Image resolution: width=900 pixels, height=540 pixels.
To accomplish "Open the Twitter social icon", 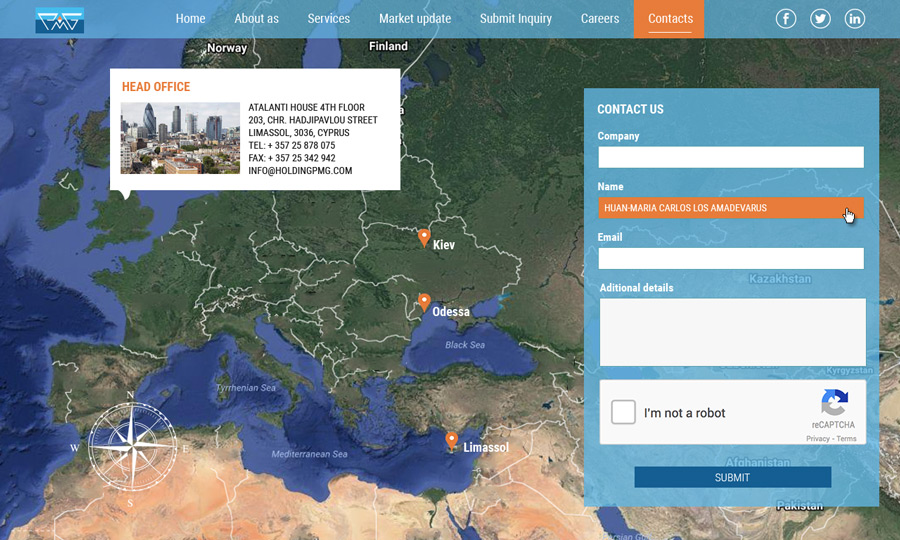I will coord(820,19).
